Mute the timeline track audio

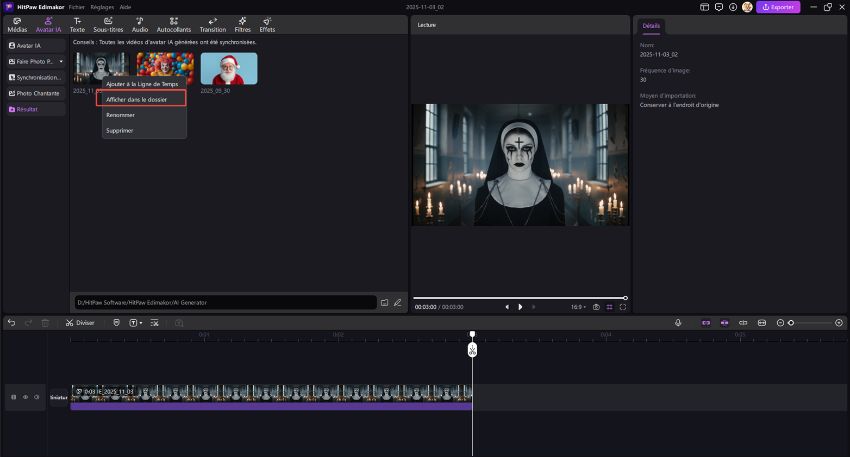pyautogui.click(x=37, y=397)
